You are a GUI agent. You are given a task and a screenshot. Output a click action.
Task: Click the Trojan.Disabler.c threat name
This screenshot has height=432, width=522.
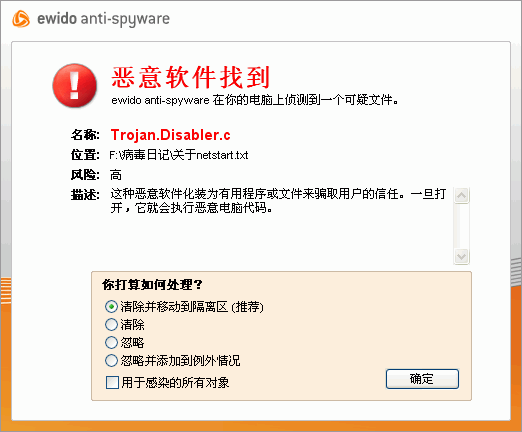[170, 135]
